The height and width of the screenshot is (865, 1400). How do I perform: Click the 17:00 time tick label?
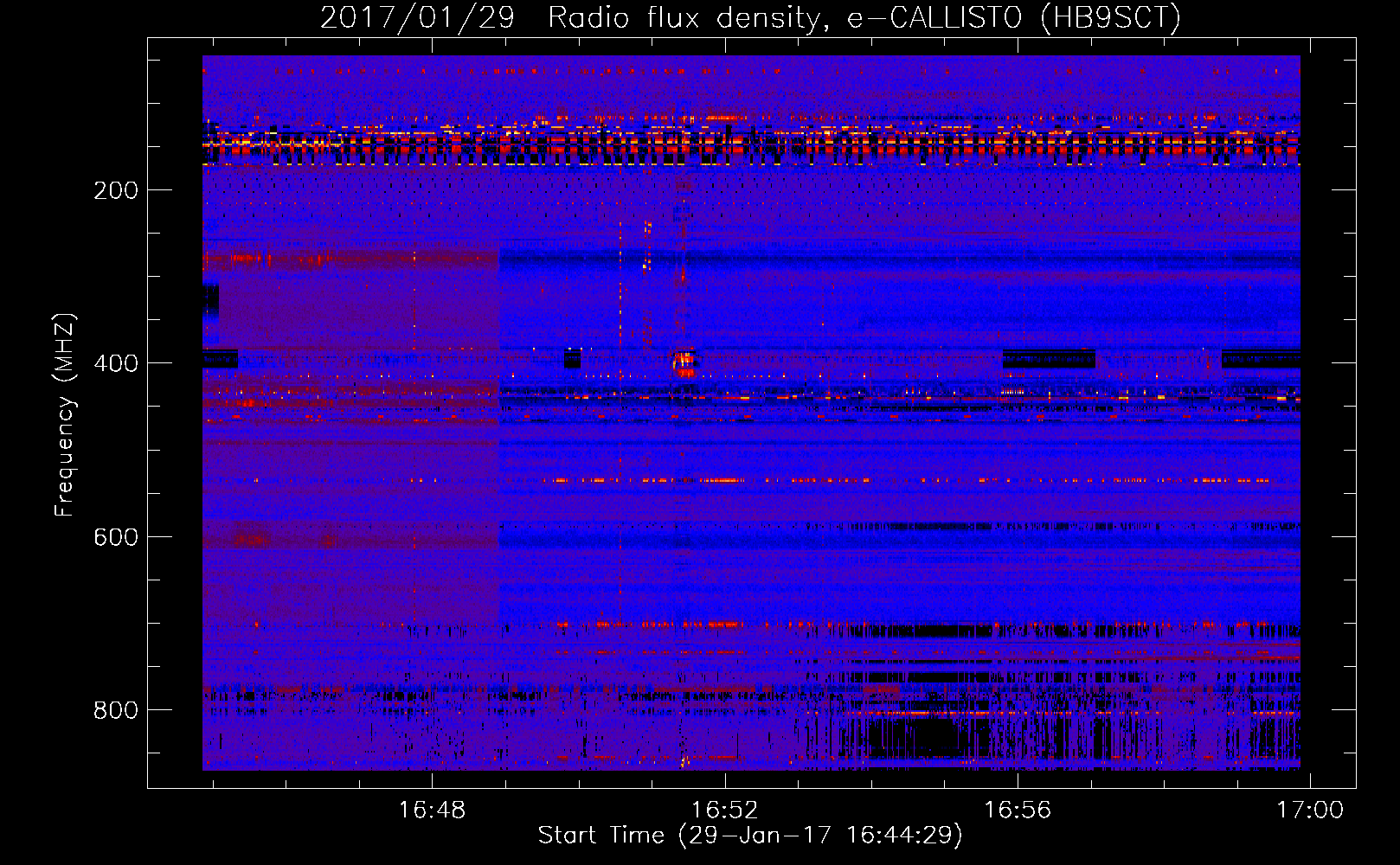tap(1310, 810)
